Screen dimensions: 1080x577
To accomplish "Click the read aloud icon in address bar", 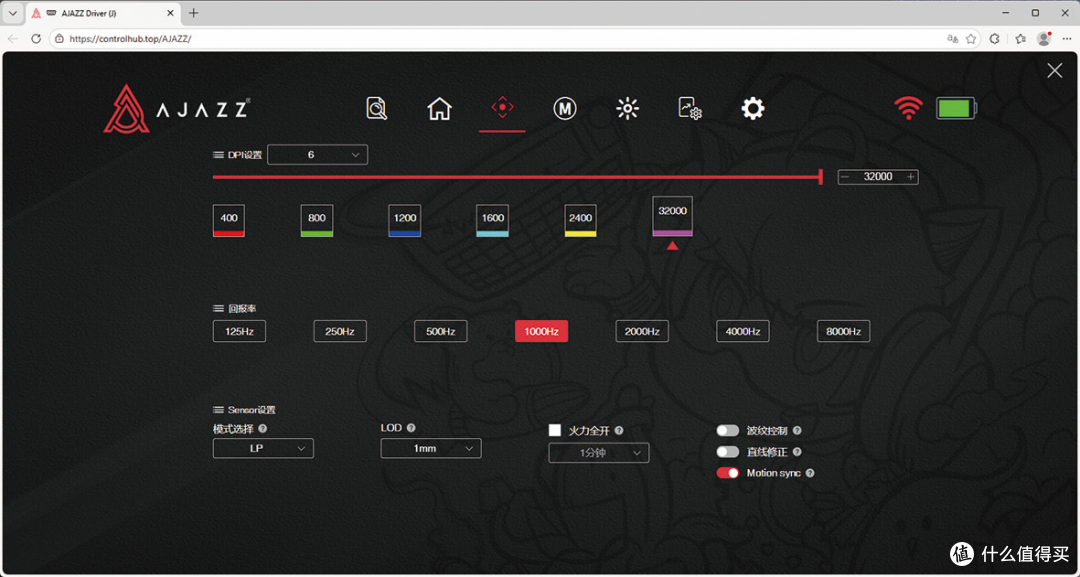I will click(x=953, y=39).
